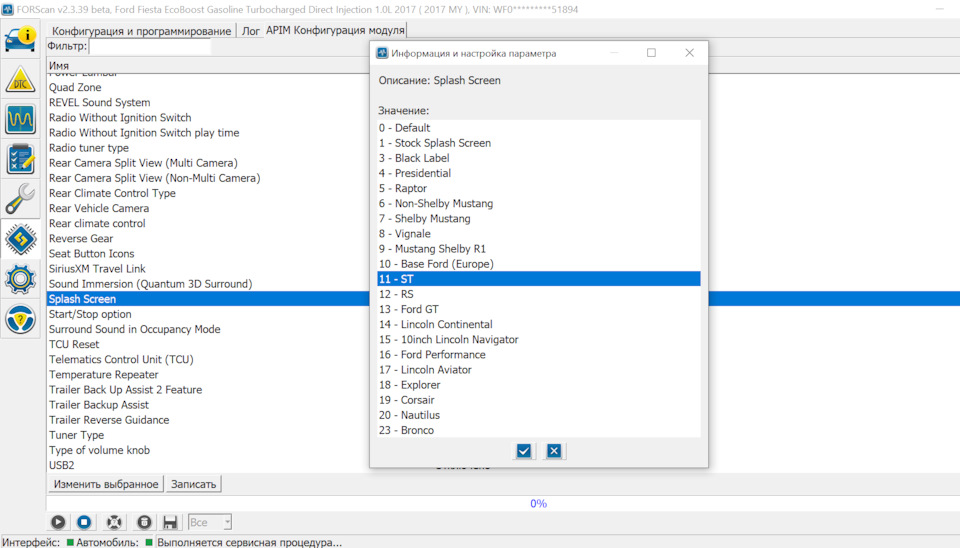
Task: Open the chip configuration and programming section
Action: [x=20, y=239]
